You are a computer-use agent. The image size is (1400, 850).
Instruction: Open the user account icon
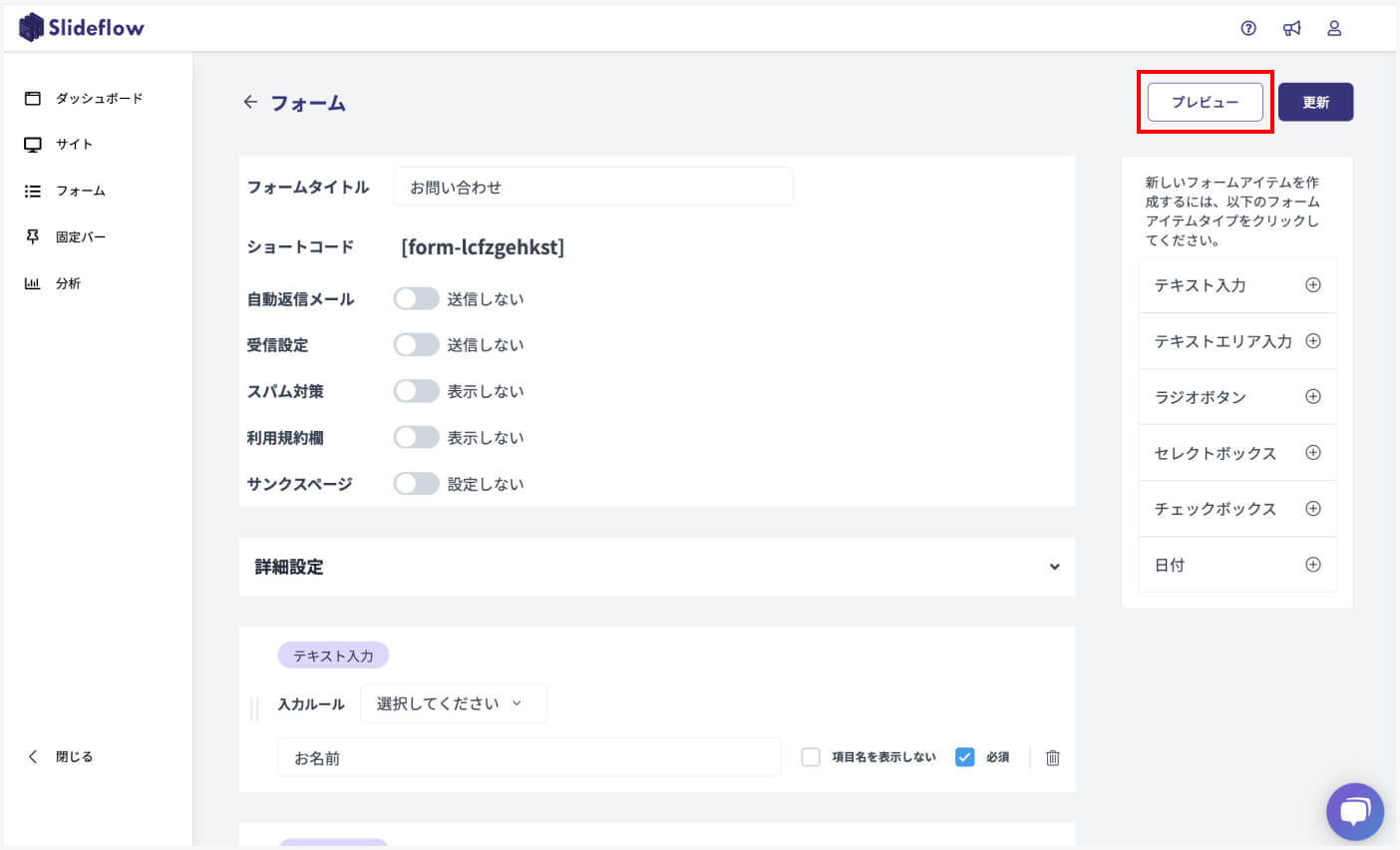[x=1333, y=28]
